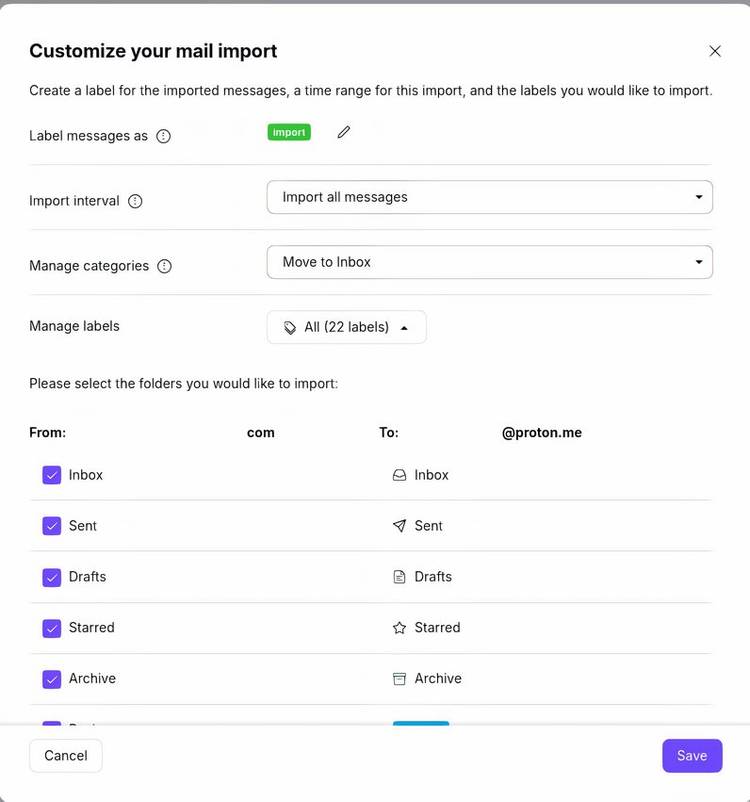
Task: Click the destination Inbox text
Action: (431, 475)
